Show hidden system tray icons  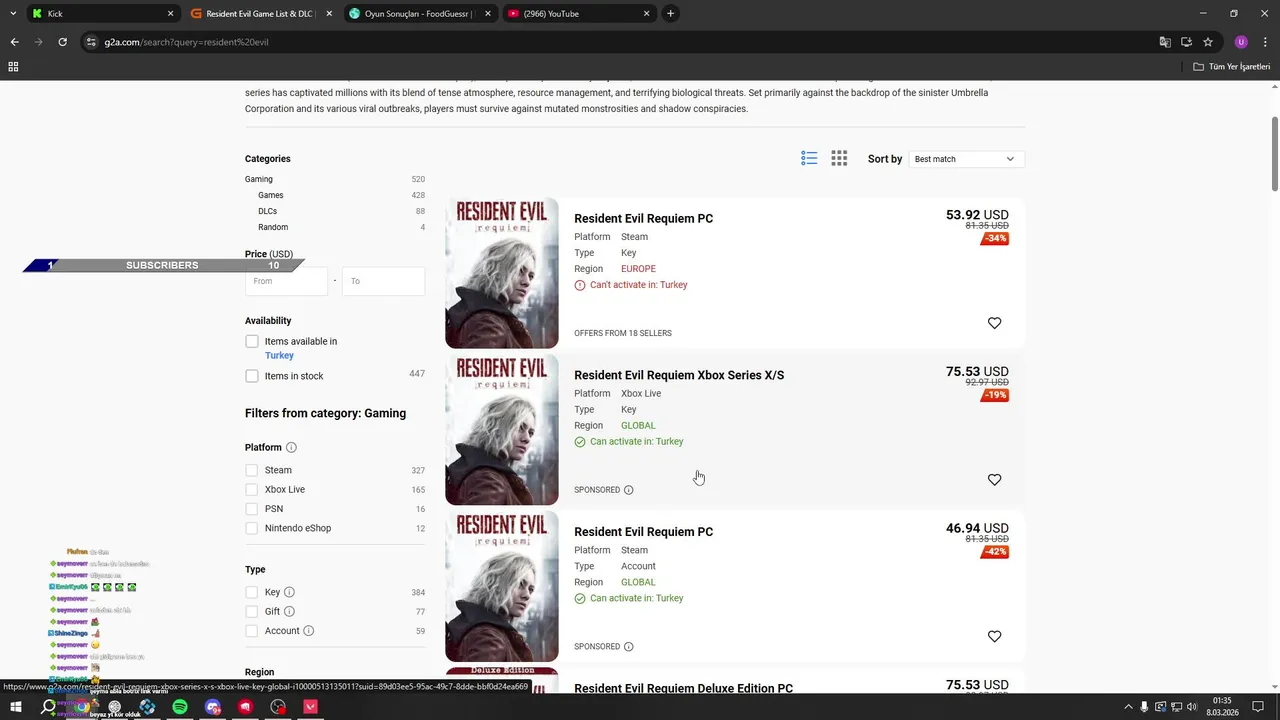click(1129, 707)
